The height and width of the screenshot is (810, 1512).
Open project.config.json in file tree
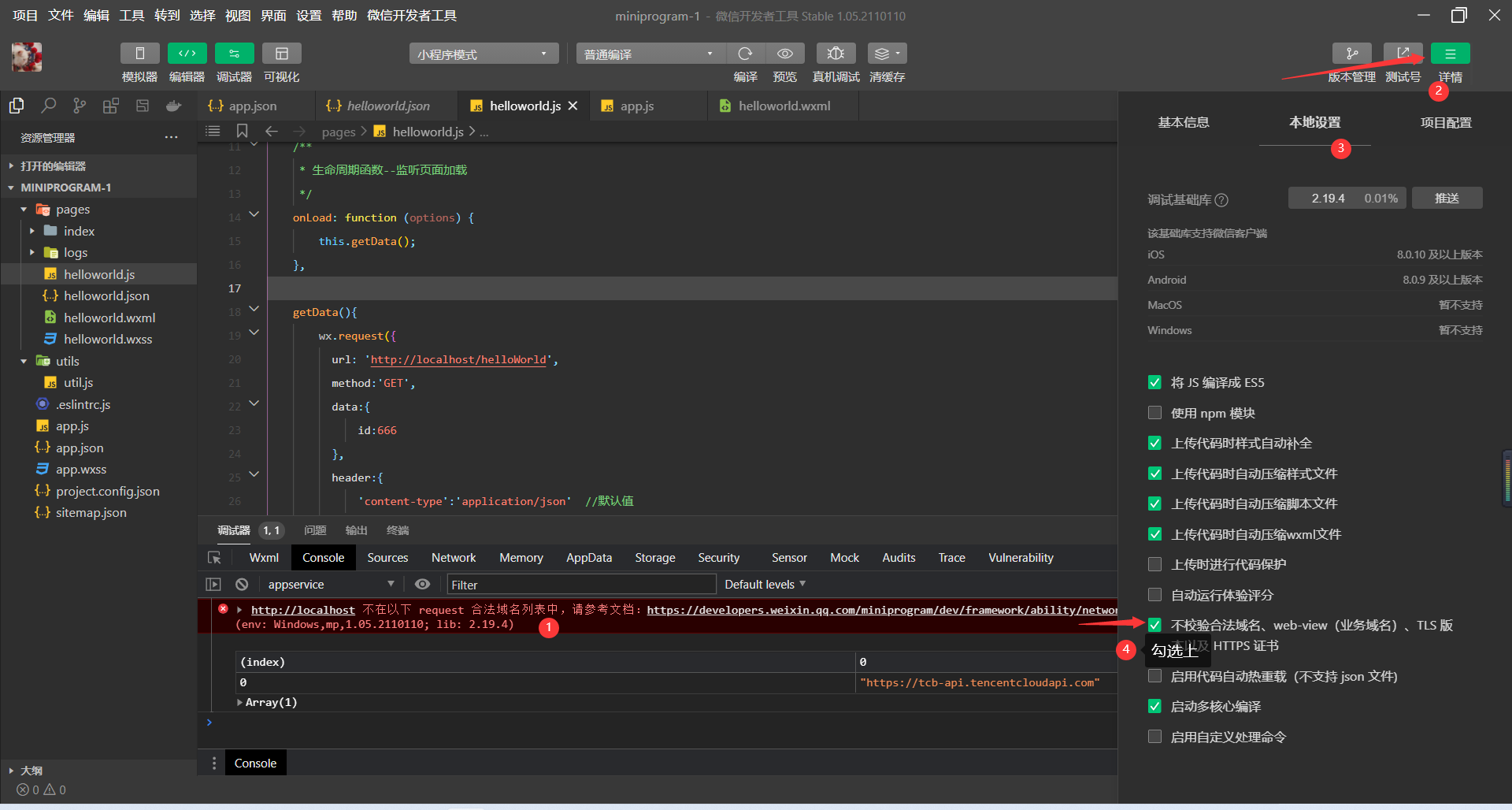pyautogui.click(x=107, y=491)
